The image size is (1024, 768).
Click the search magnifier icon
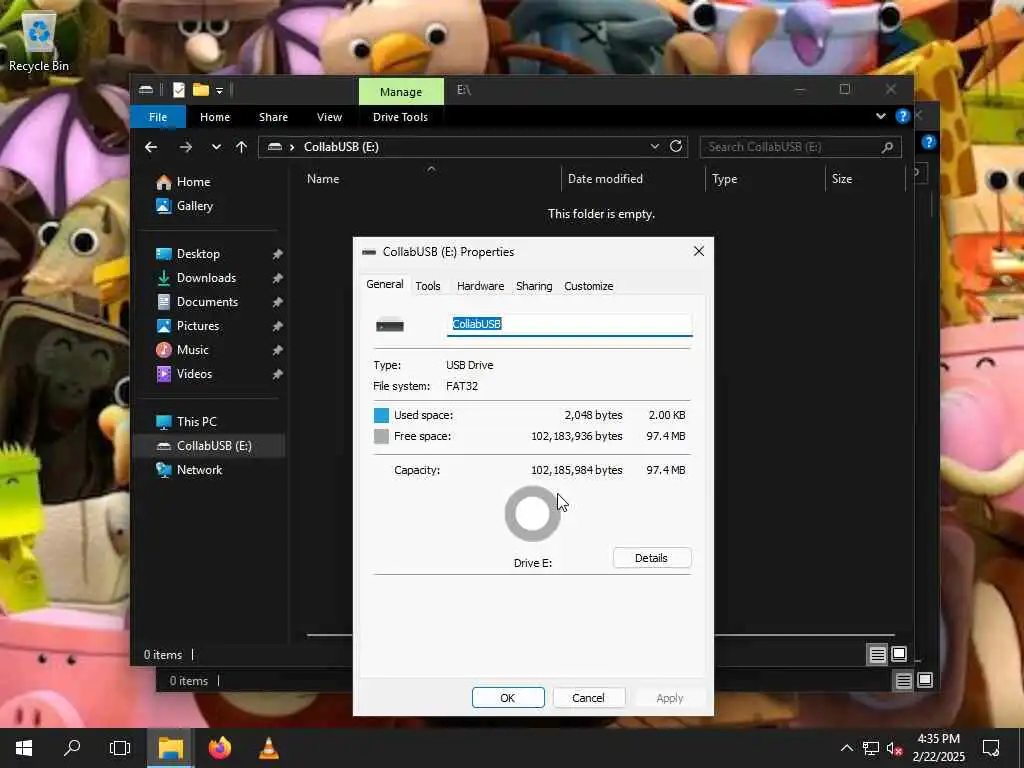887,147
